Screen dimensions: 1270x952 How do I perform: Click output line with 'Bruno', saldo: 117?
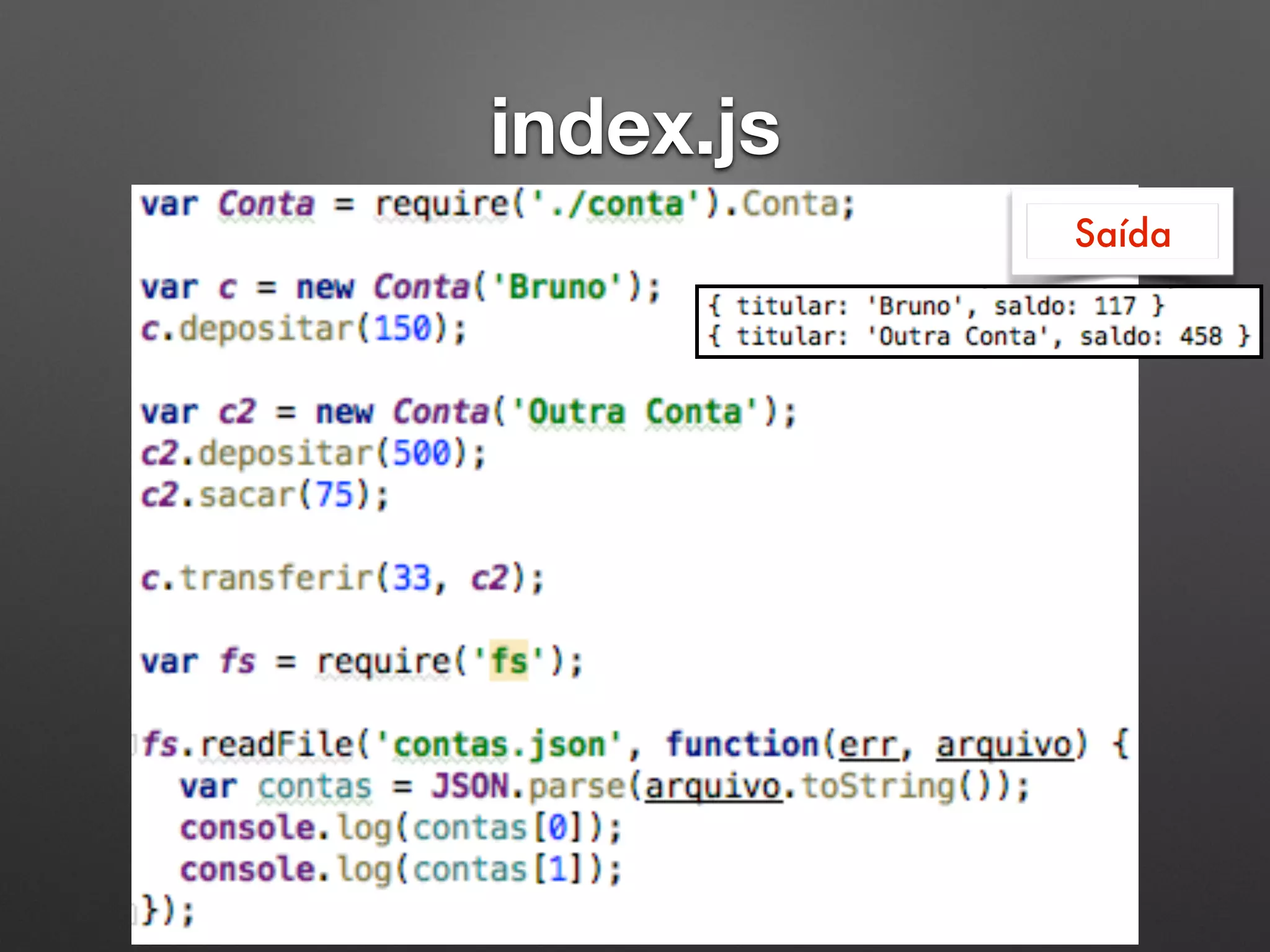point(936,306)
